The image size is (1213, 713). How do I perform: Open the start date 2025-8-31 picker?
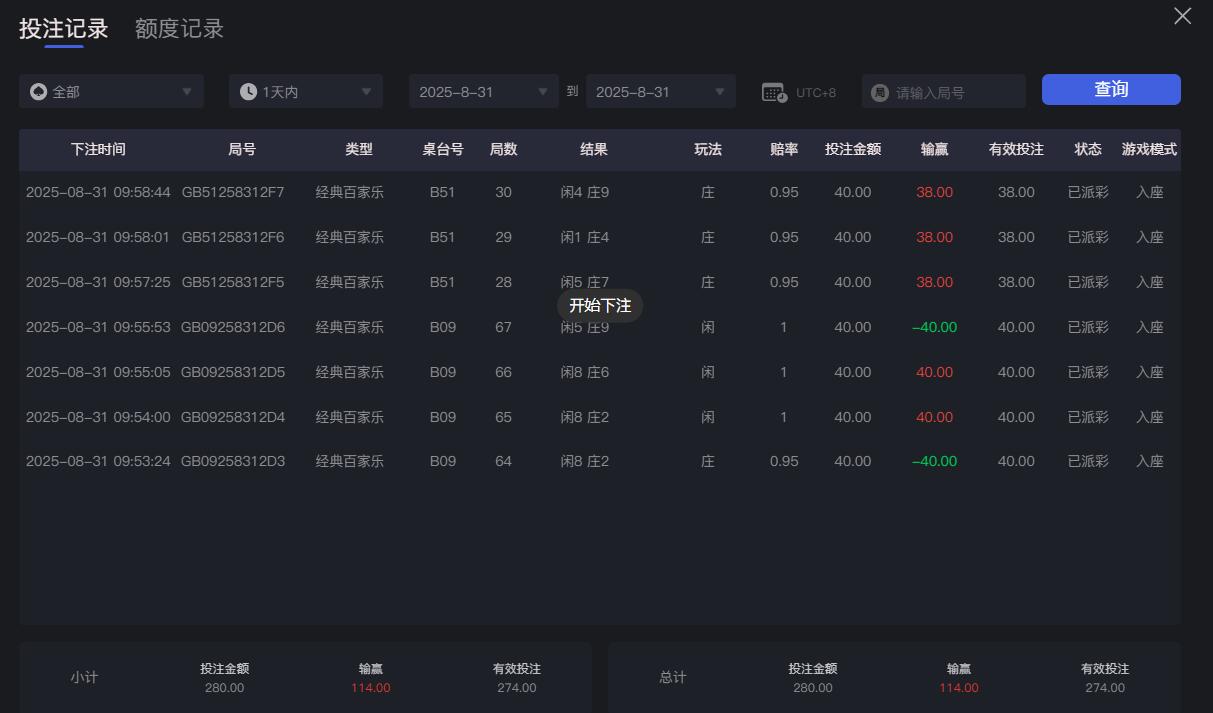483,90
